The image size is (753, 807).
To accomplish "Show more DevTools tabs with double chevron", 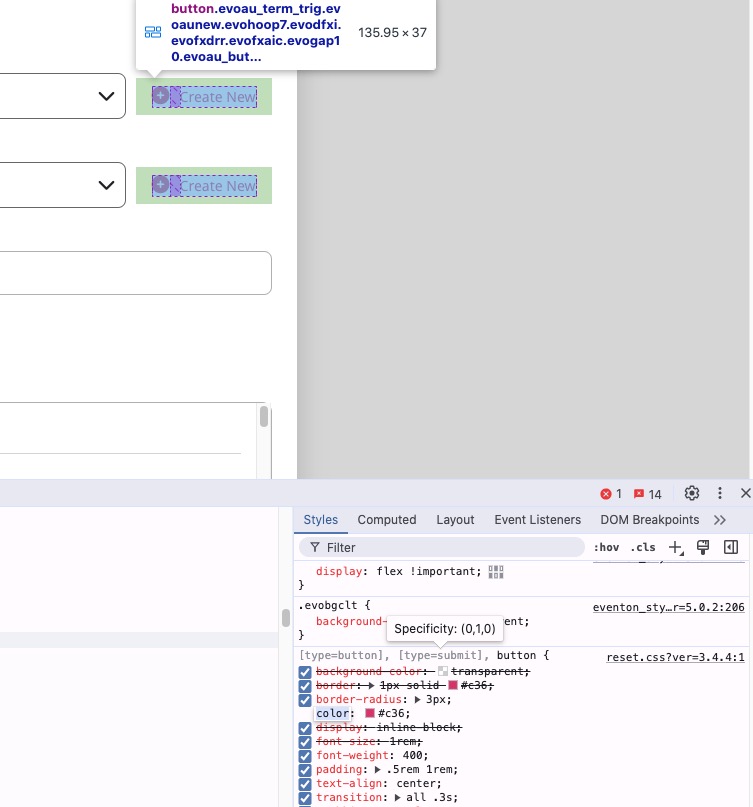I will pyautogui.click(x=720, y=520).
